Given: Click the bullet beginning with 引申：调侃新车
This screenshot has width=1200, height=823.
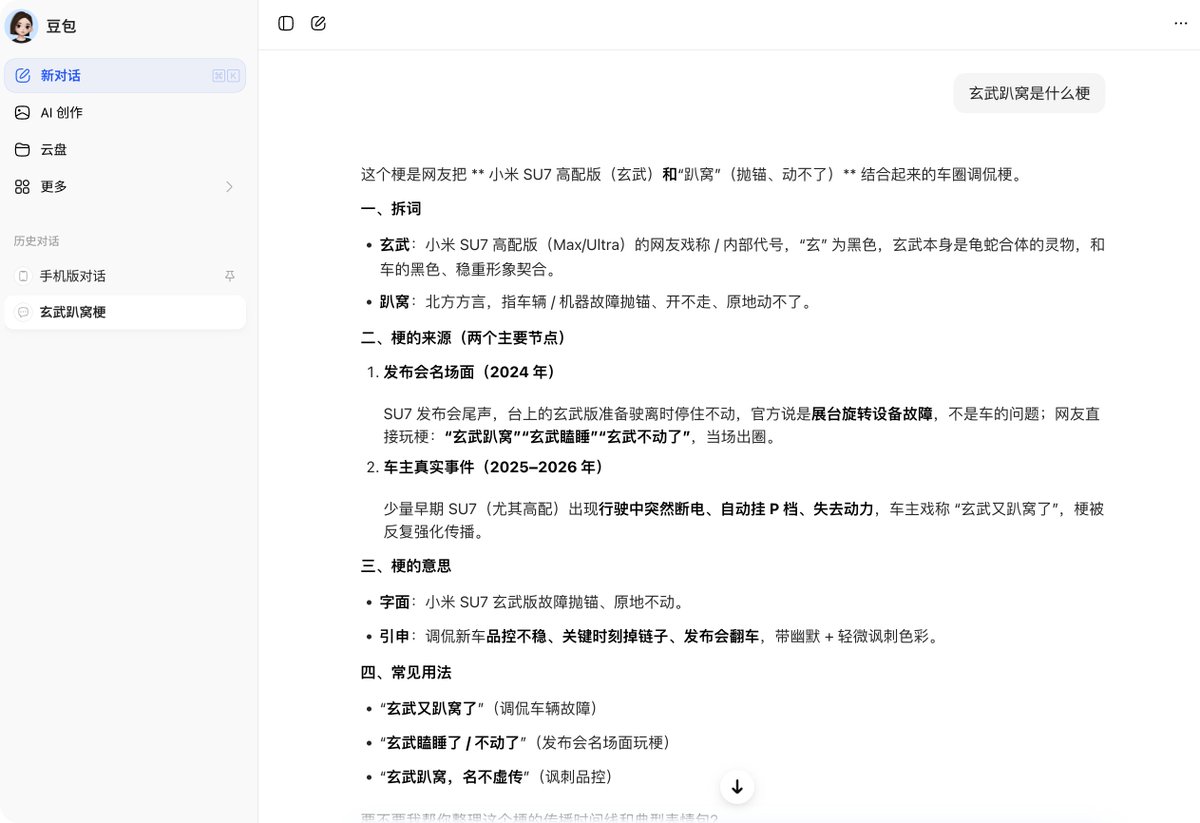Looking at the screenshot, I should tap(659, 637).
